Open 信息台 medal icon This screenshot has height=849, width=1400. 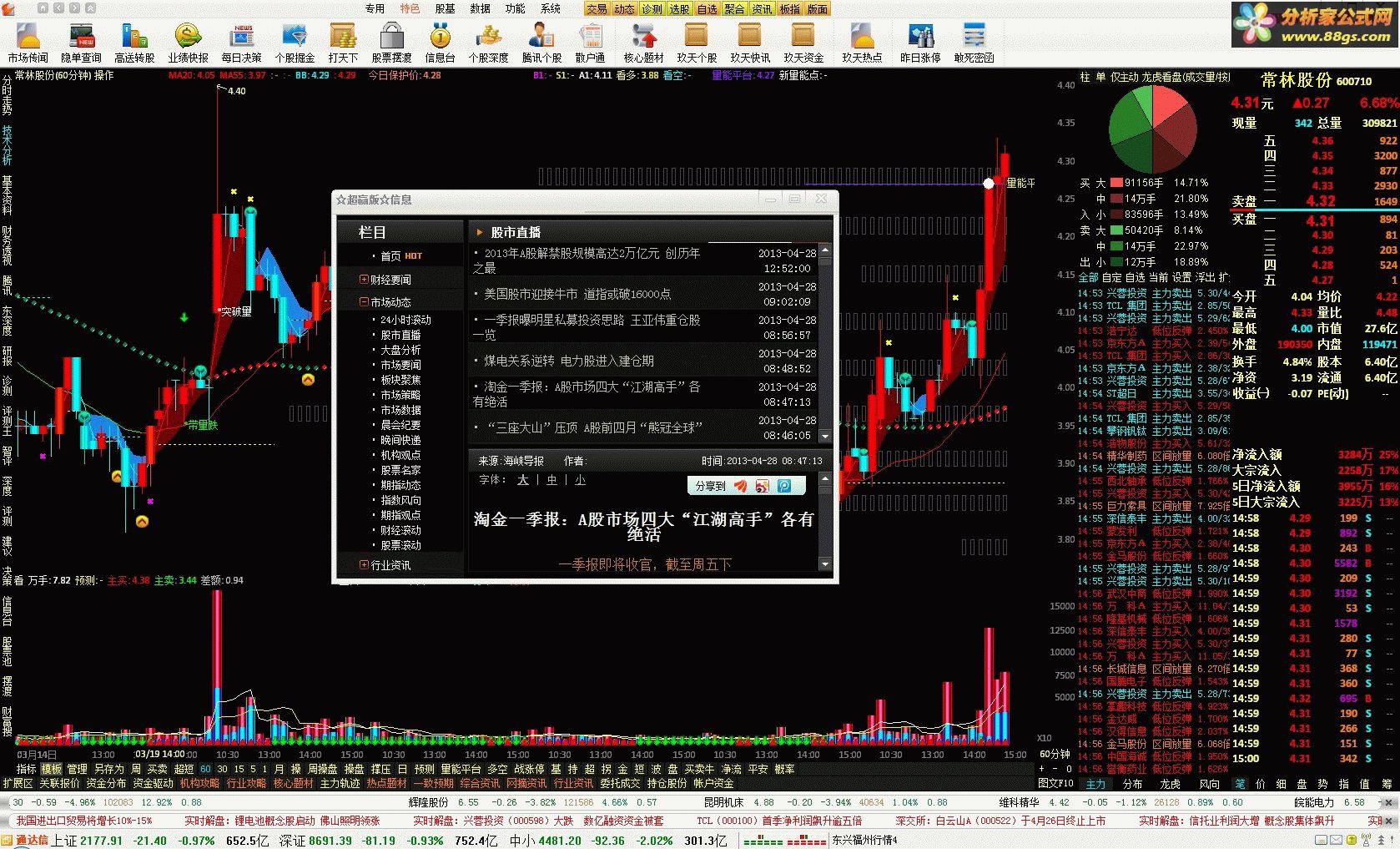point(440,43)
